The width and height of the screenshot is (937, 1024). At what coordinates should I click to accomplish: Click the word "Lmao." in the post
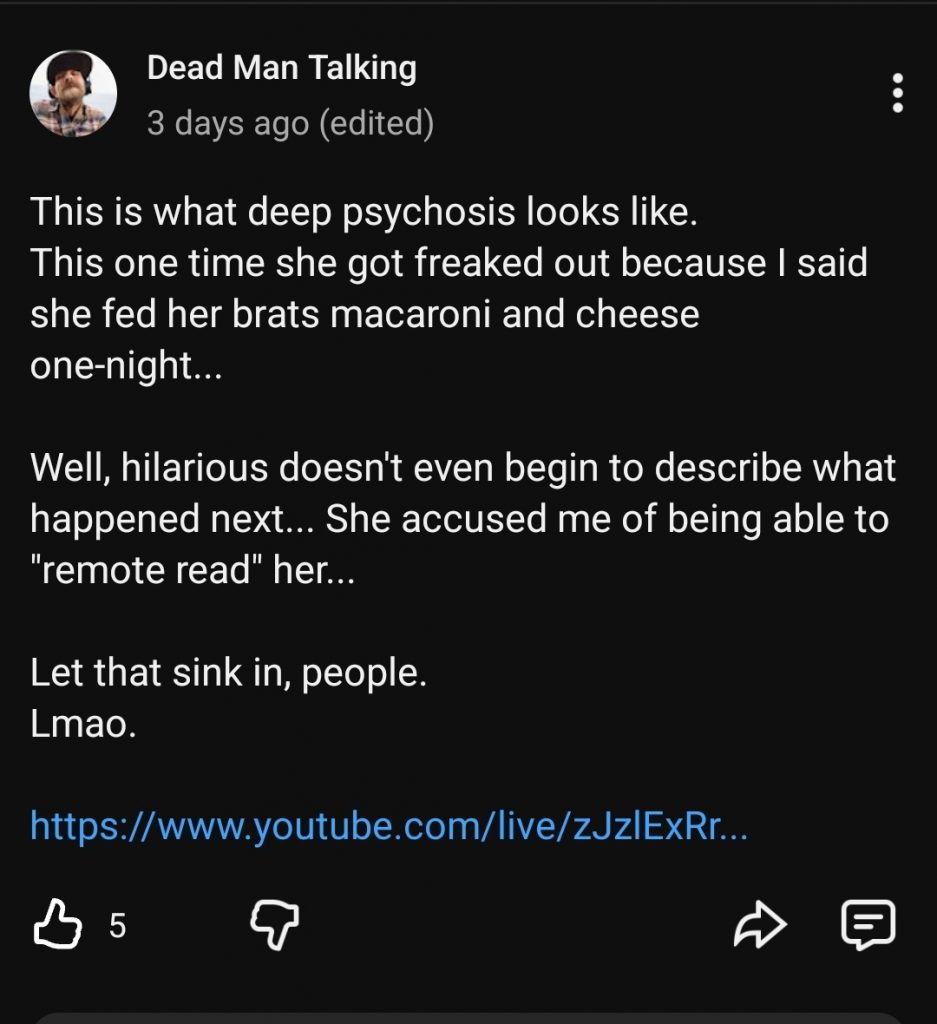(83, 723)
